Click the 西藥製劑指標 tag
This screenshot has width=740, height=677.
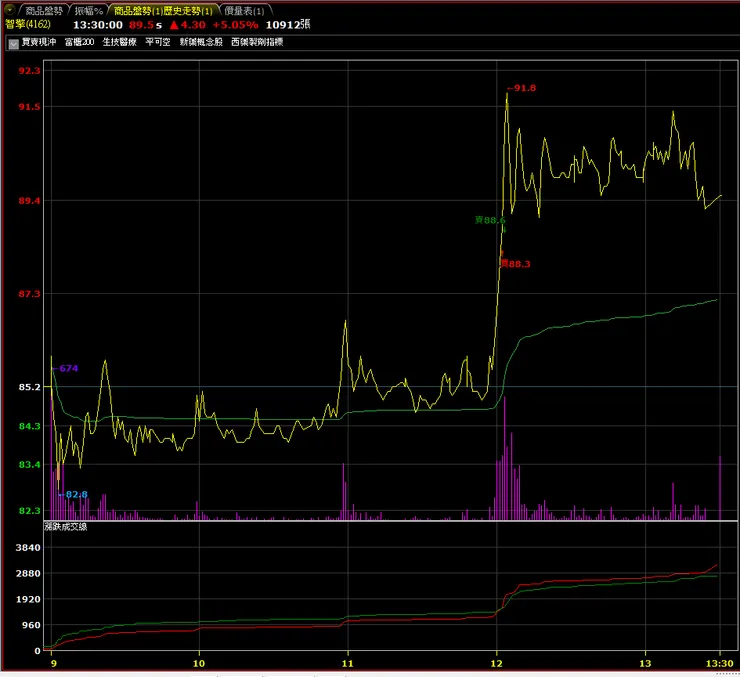[257, 42]
